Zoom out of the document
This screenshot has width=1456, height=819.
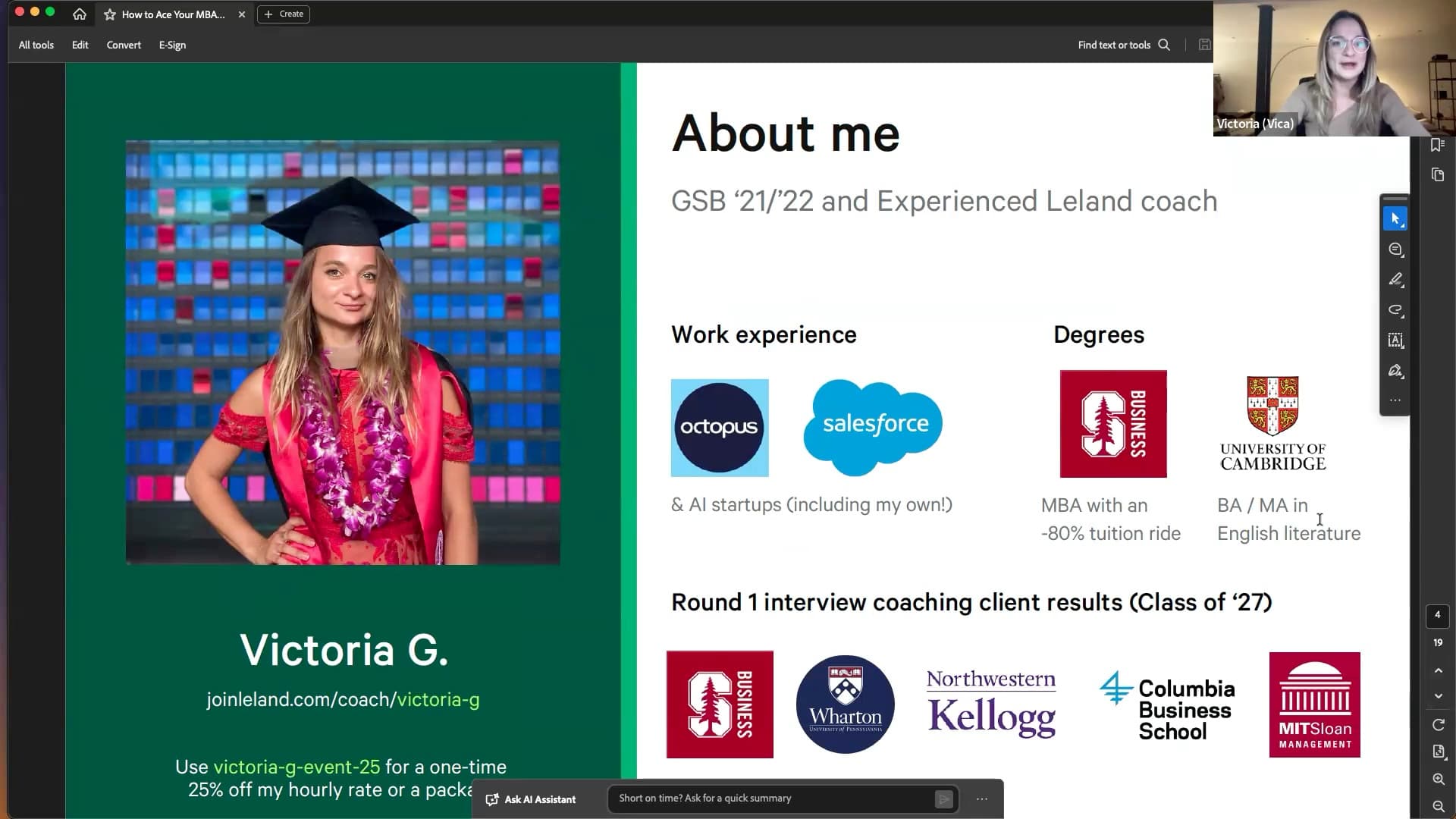point(1438,806)
